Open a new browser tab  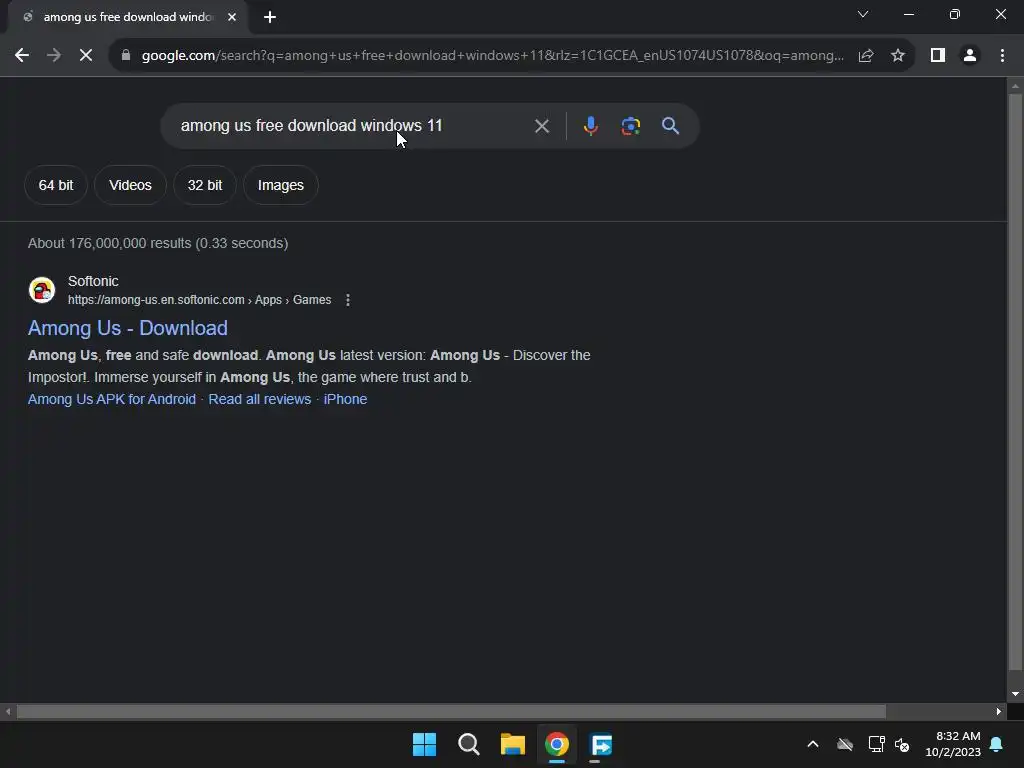[x=270, y=17]
